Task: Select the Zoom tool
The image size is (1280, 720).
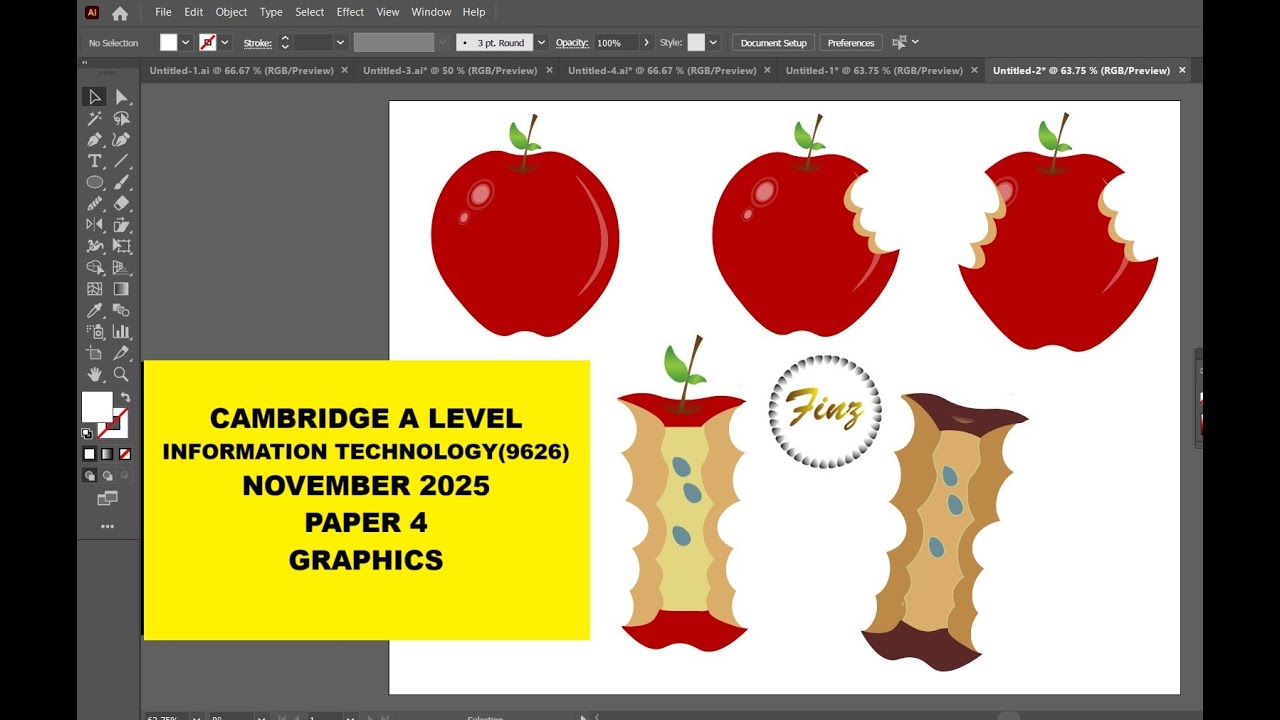Action: 121,374
